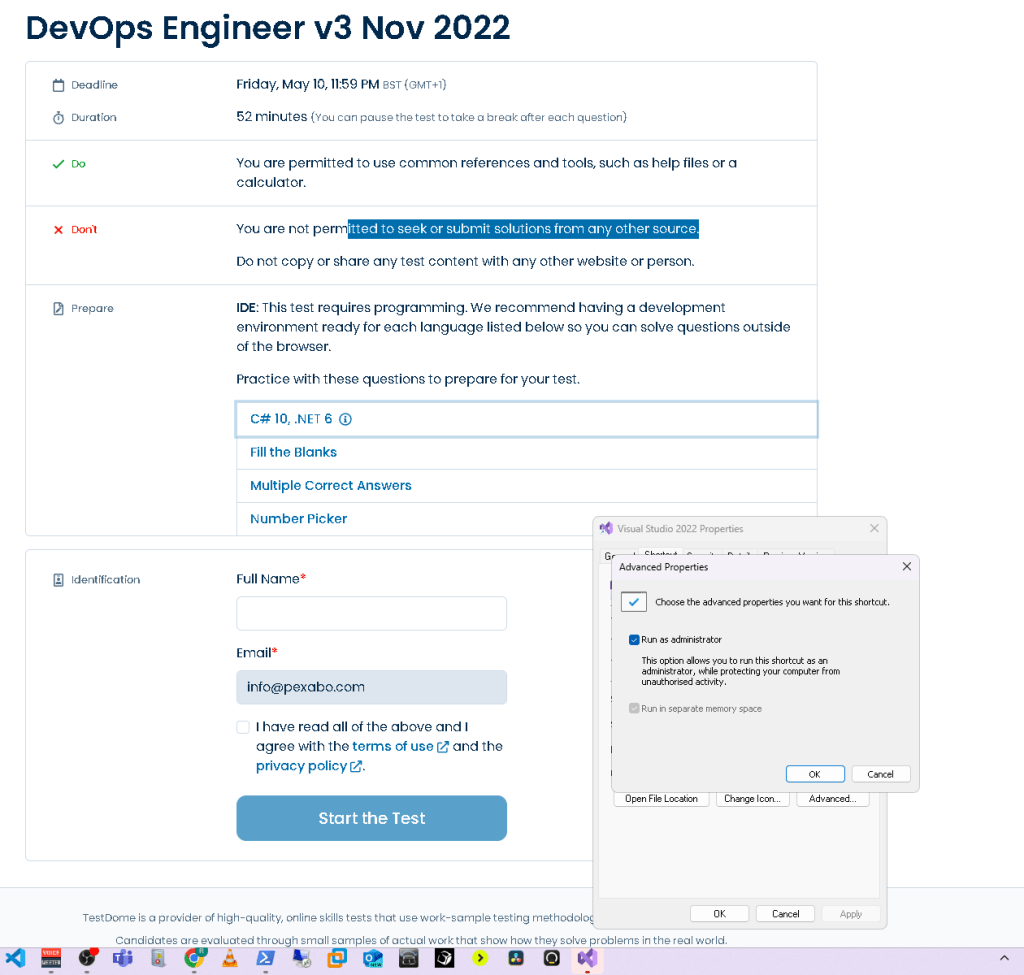
Task: Open PowerShell from the taskbar
Action: [x=265, y=958]
